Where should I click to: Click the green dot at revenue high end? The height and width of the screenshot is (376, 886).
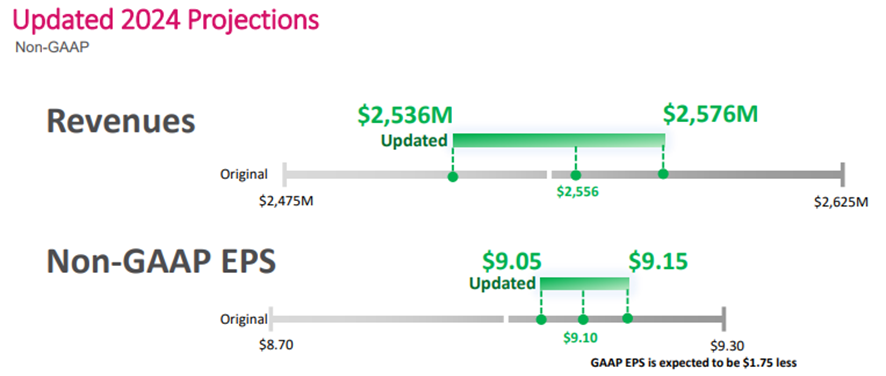coord(663,174)
